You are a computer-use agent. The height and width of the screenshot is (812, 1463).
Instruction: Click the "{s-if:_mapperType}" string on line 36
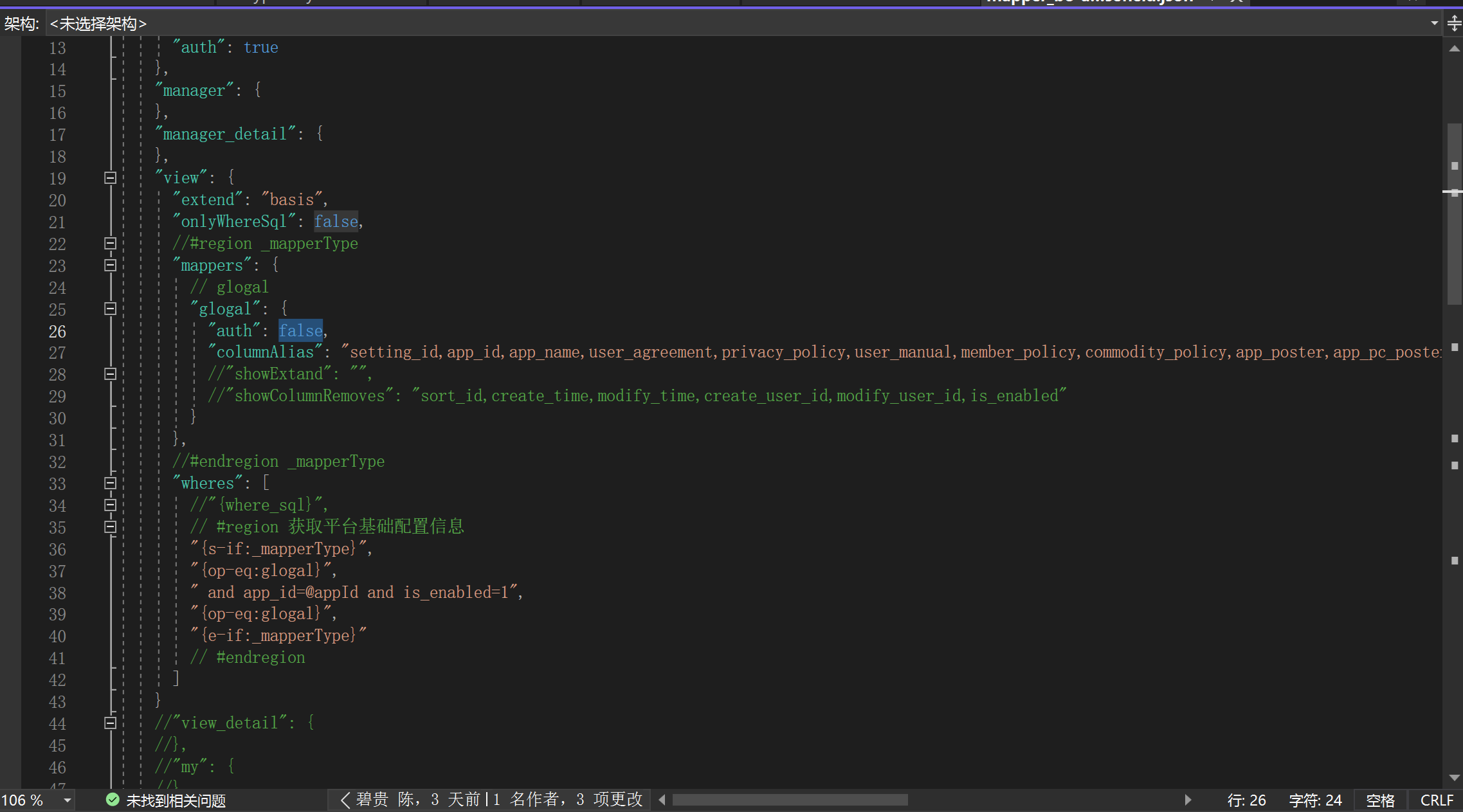pyautogui.click(x=278, y=548)
